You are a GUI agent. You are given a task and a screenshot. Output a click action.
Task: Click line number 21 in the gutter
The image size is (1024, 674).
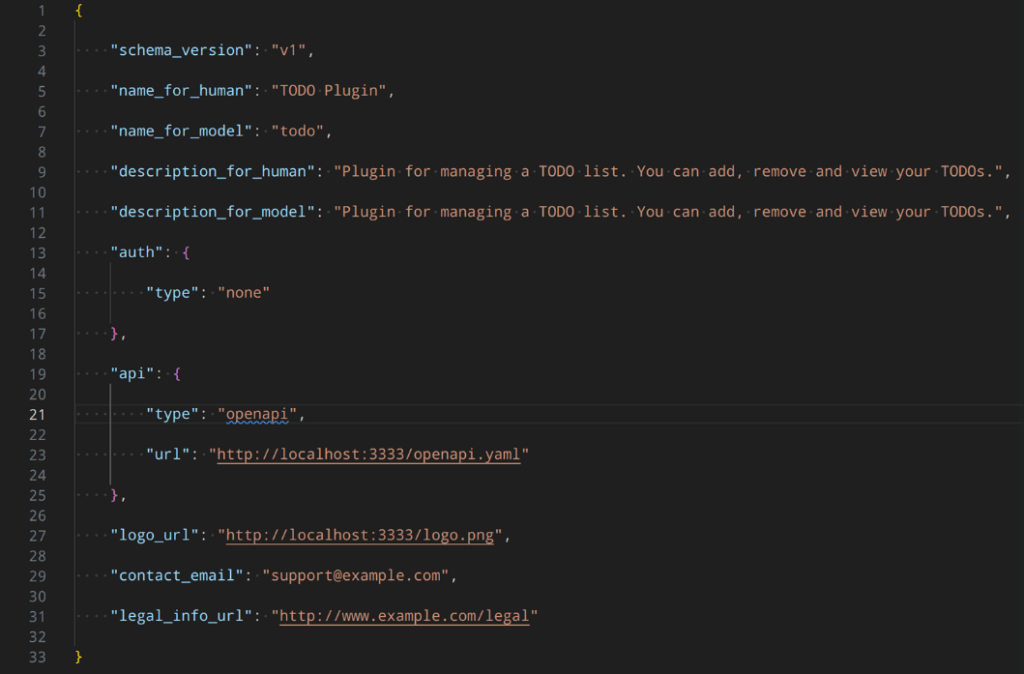tap(40, 414)
